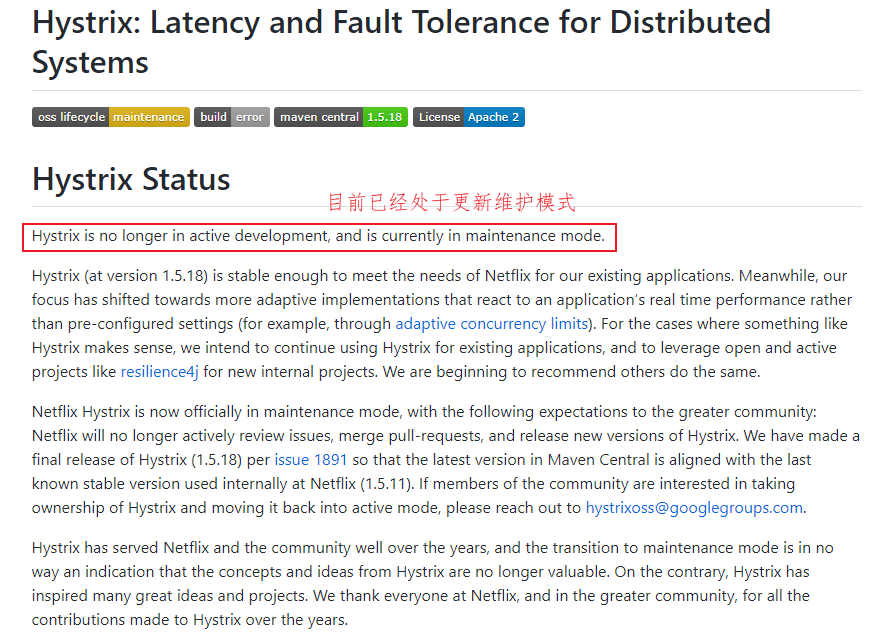
Task: Open the issue 1891 link
Action: (x=310, y=460)
